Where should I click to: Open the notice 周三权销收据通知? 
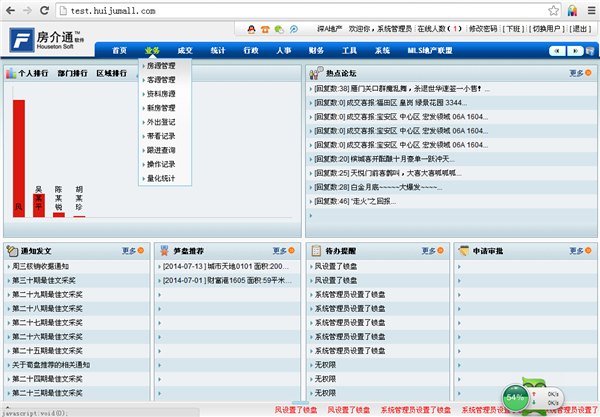click(41, 266)
